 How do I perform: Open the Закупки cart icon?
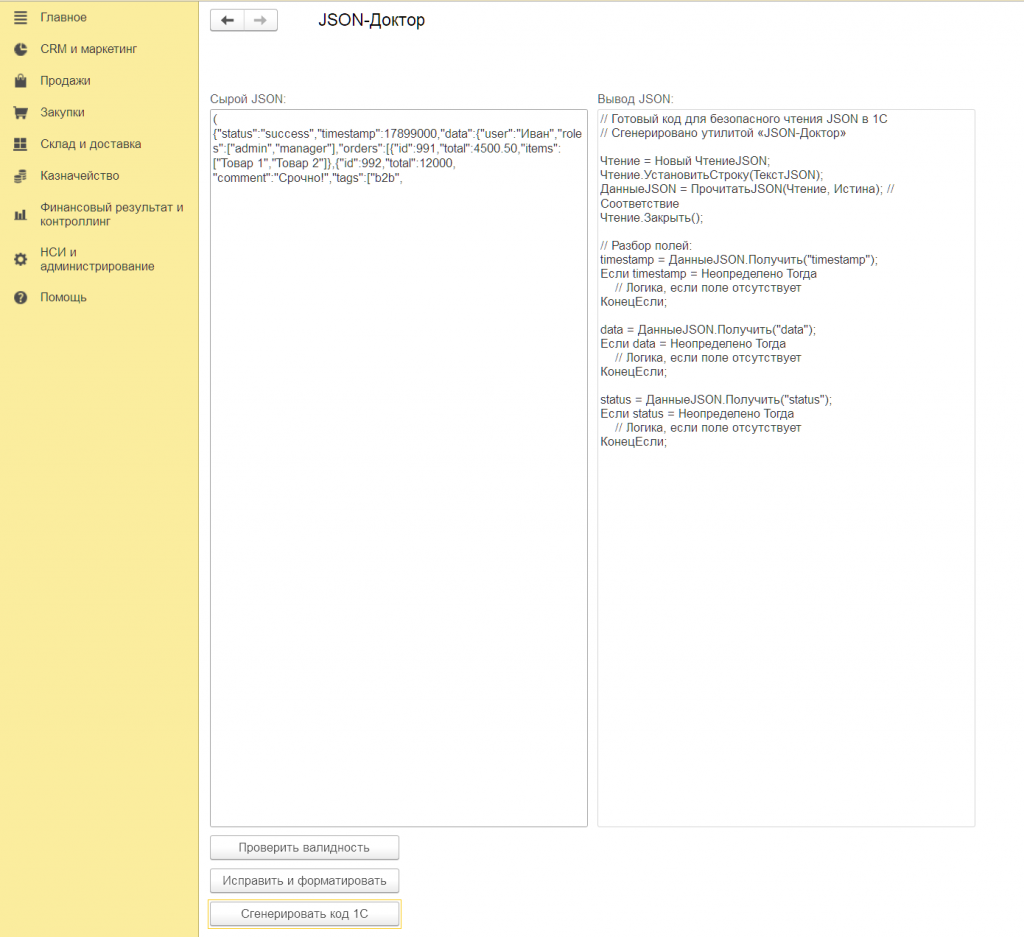[20, 112]
